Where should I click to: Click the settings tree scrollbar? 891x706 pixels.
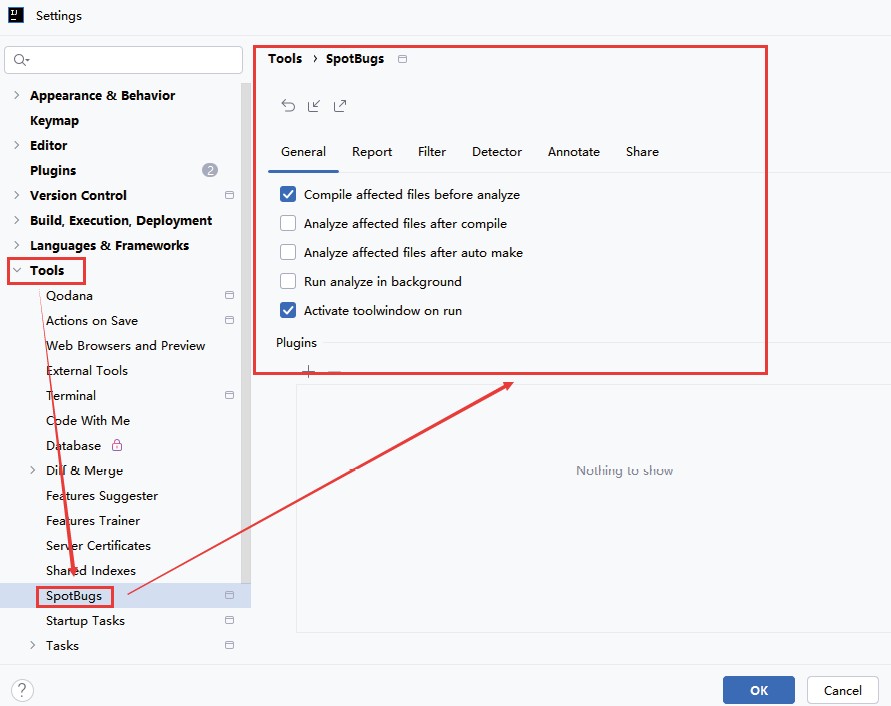[246, 333]
